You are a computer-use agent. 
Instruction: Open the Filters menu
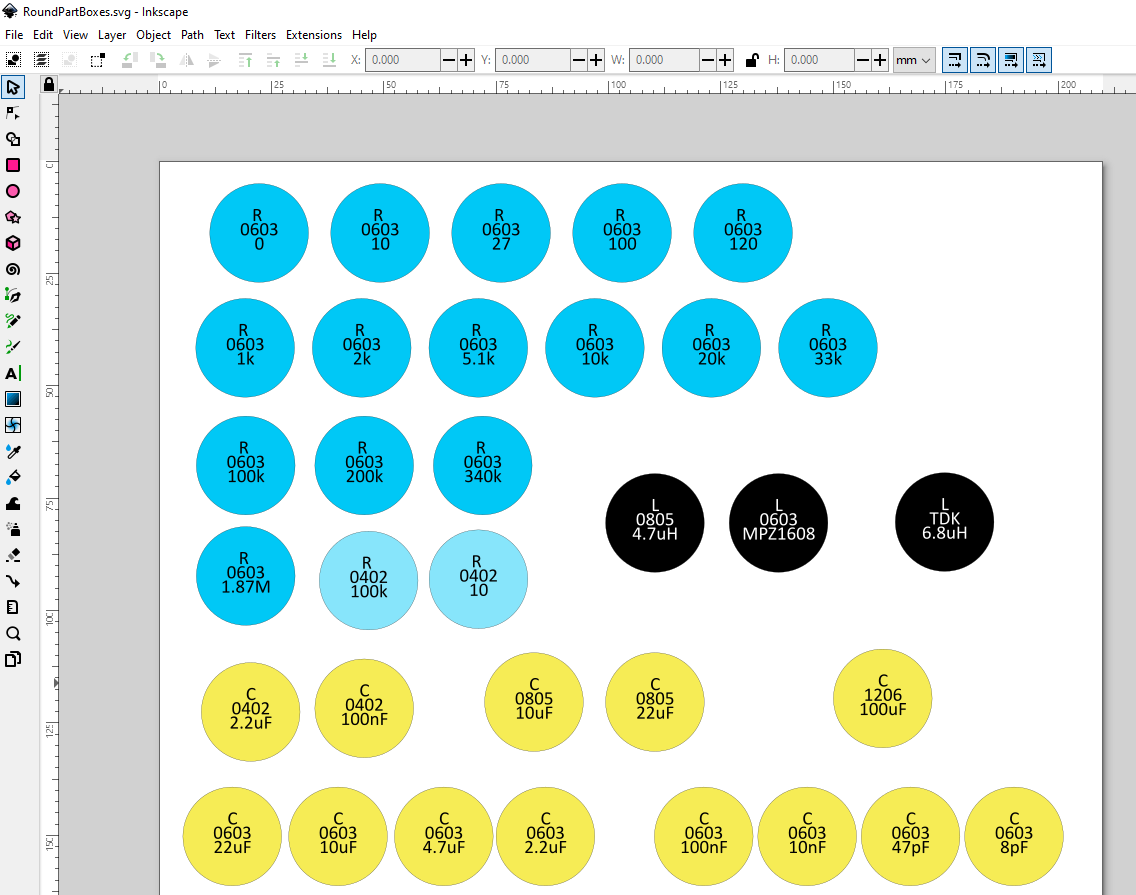pyautogui.click(x=260, y=34)
